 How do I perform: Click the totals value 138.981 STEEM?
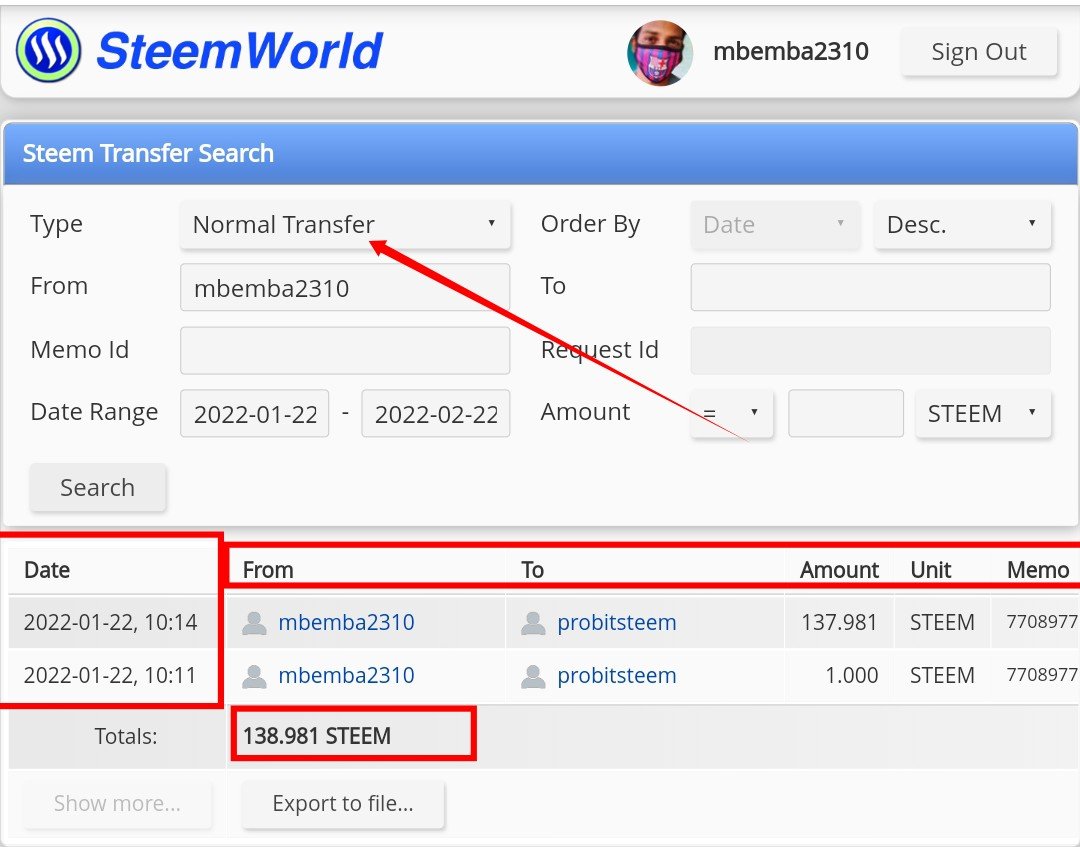click(317, 736)
